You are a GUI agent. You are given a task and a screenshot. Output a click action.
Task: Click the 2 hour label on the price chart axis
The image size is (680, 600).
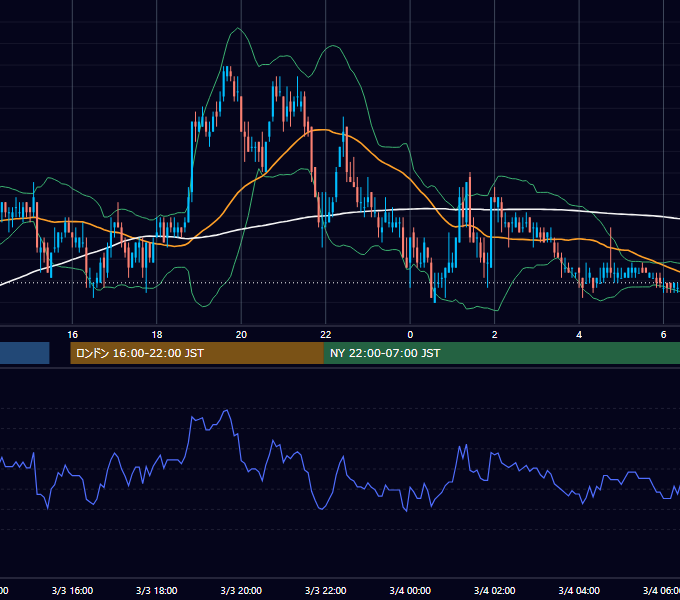click(494, 335)
